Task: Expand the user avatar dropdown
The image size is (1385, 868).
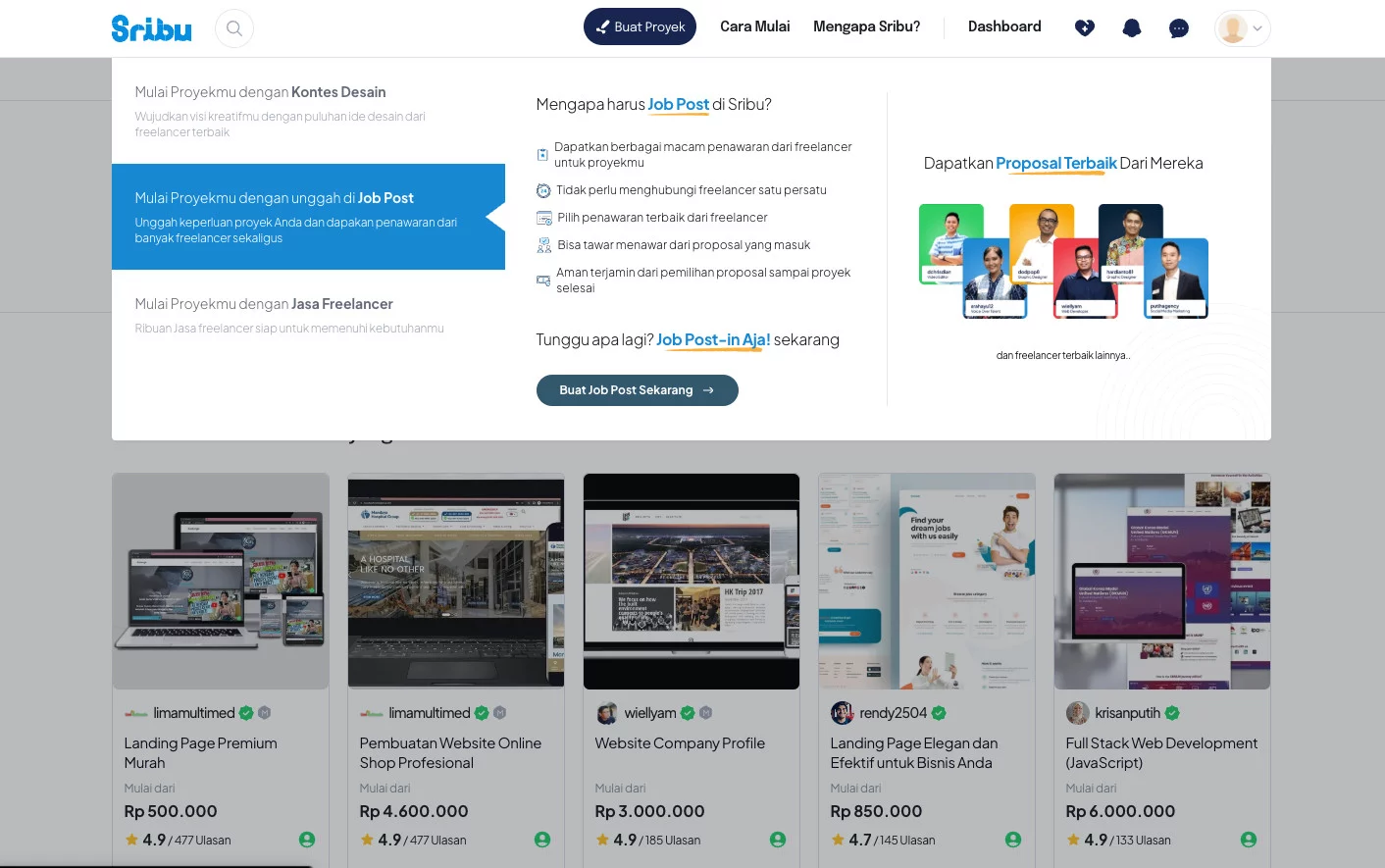Action: pos(1242,28)
